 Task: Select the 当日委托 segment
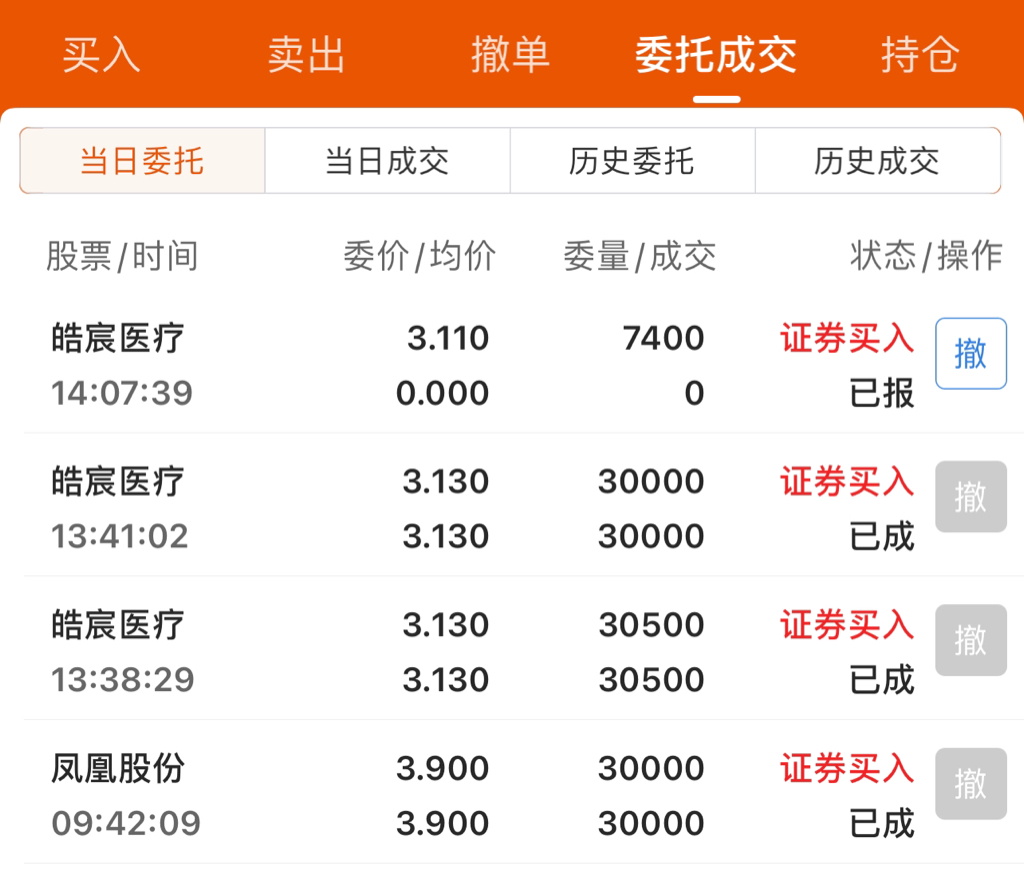(142, 161)
